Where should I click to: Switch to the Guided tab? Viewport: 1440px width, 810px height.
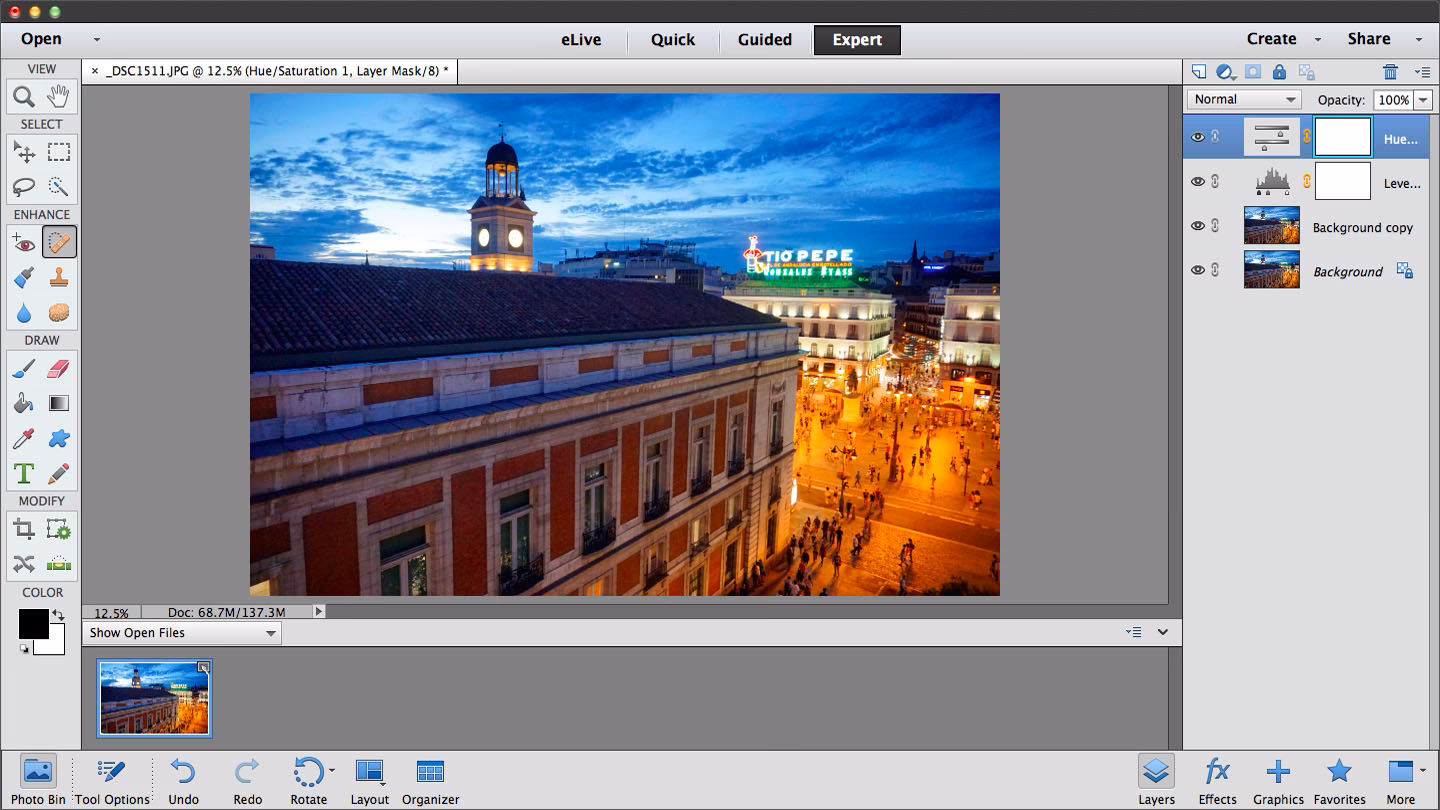point(765,40)
